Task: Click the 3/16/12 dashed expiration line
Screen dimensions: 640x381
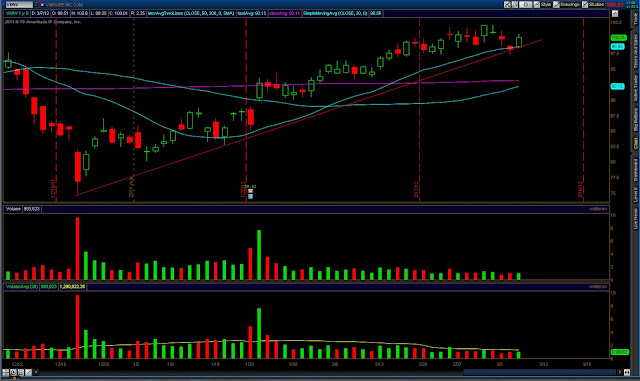Action: tap(583, 110)
